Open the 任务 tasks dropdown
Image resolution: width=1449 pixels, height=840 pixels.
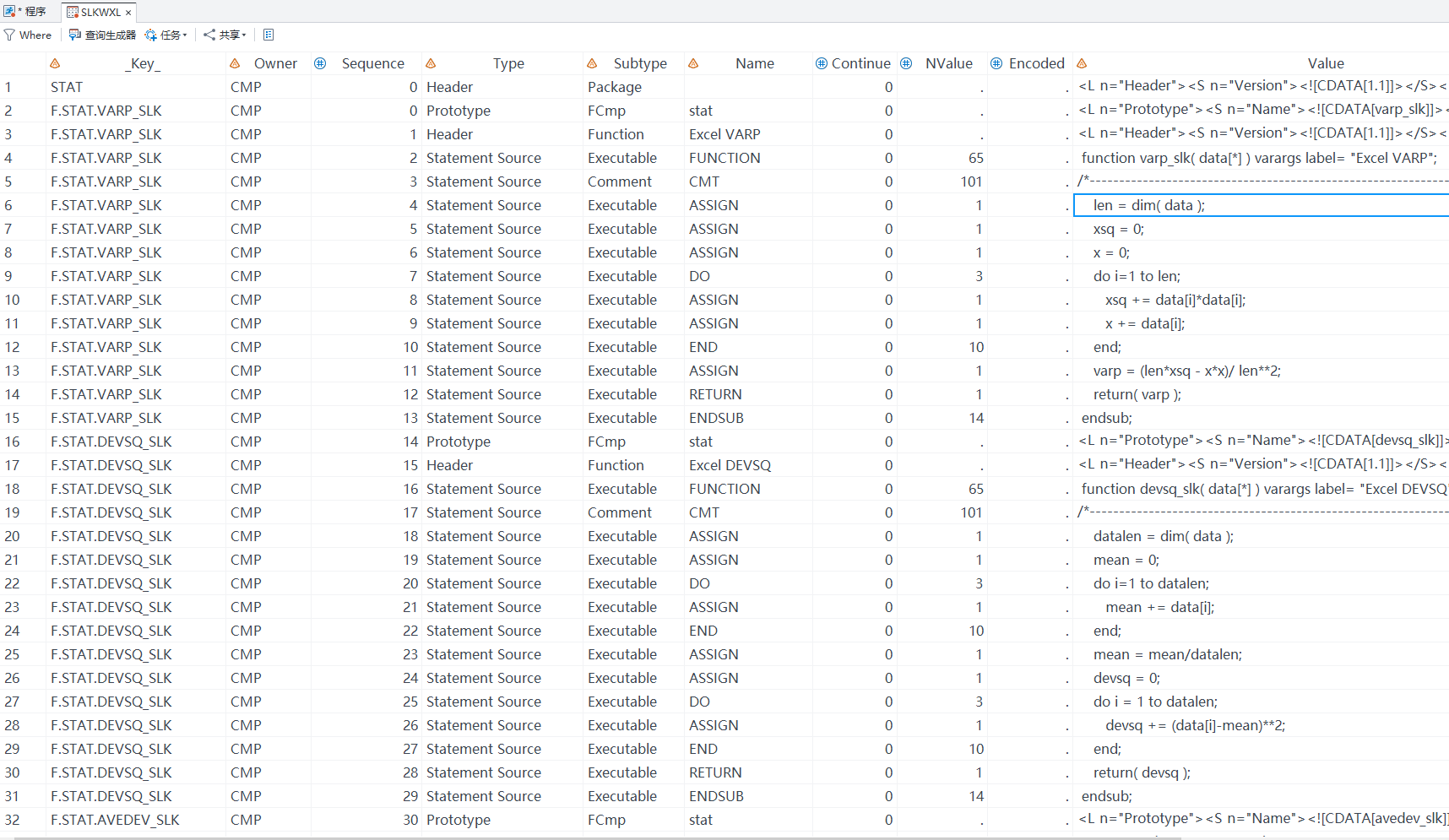click(166, 35)
